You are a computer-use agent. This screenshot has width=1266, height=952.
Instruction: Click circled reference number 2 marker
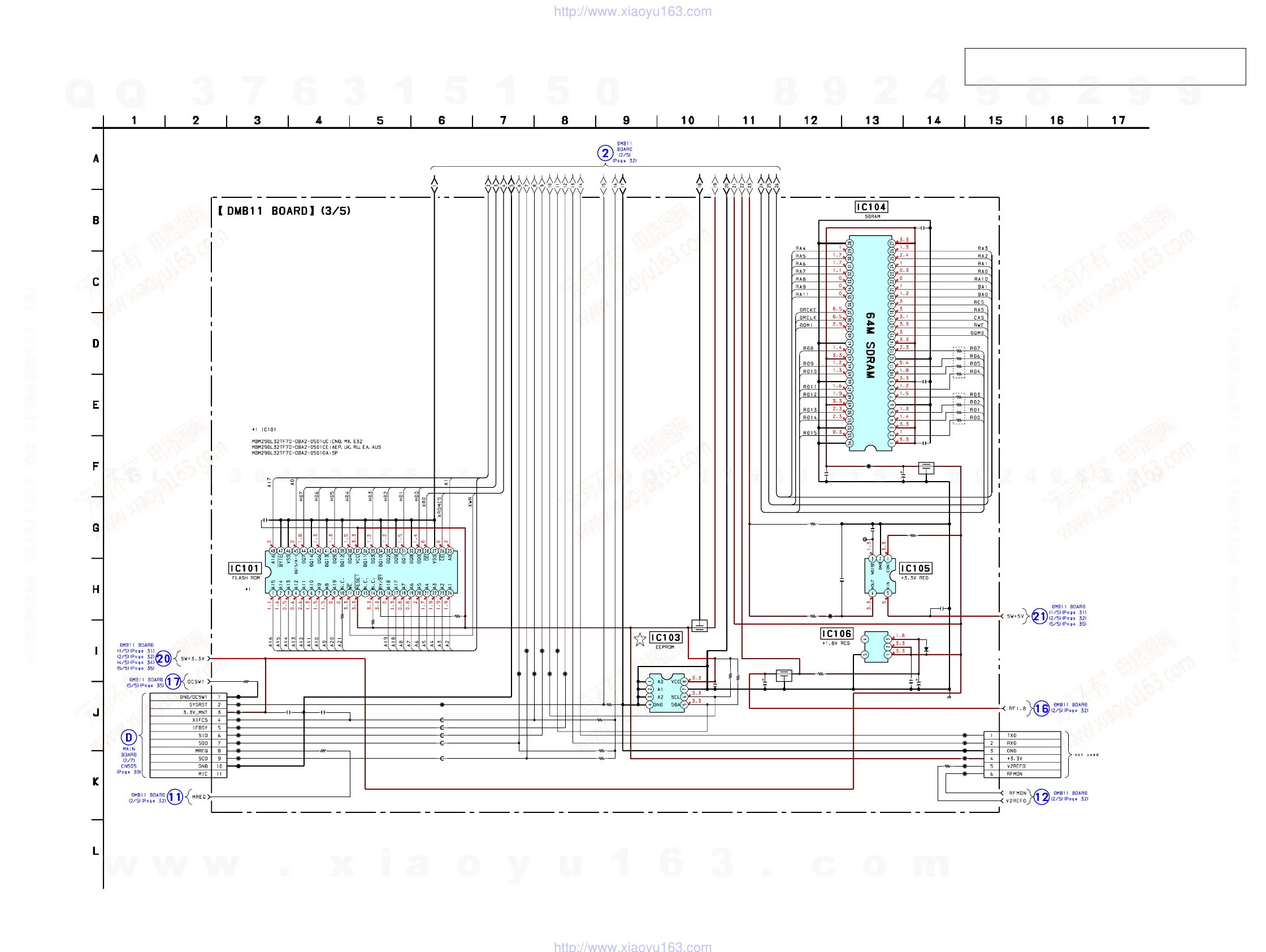[x=605, y=153]
